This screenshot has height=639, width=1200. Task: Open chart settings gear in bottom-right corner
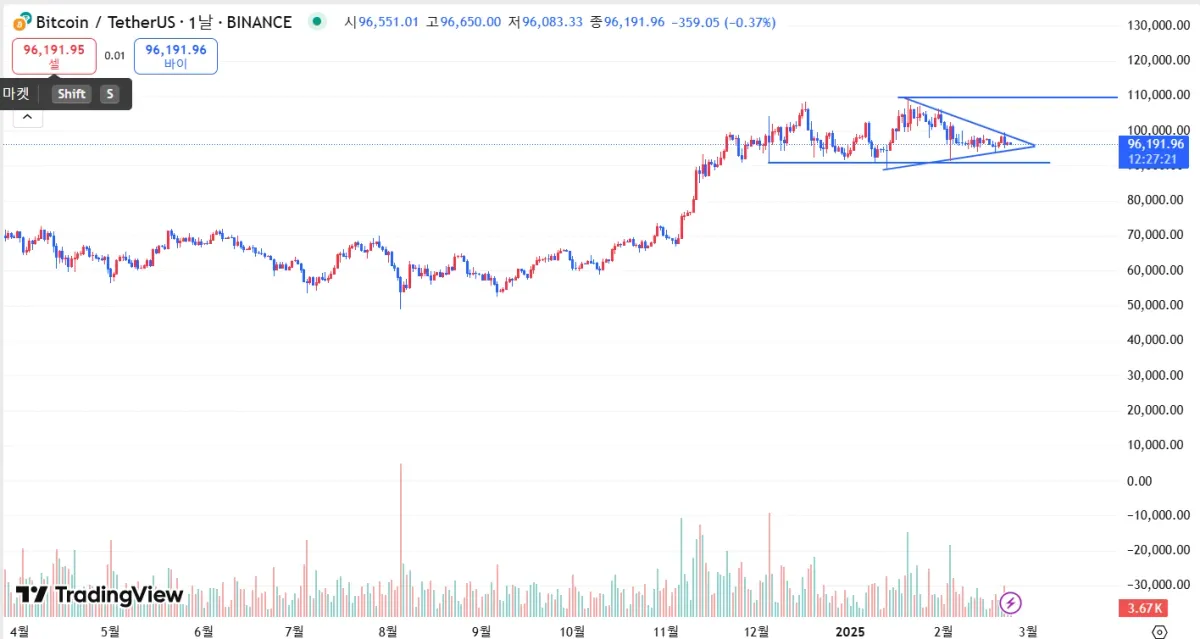1160,631
